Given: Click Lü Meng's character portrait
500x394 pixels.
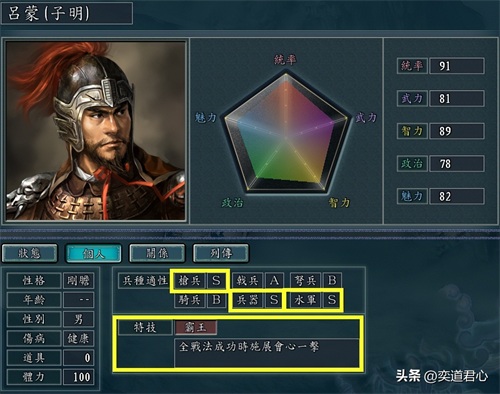Looking at the screenshot, I should pos(96,131).
